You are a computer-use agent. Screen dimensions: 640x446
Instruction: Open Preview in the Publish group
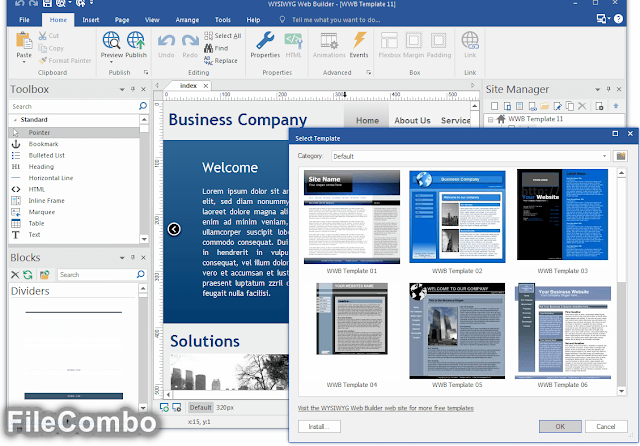click(111, 45)
